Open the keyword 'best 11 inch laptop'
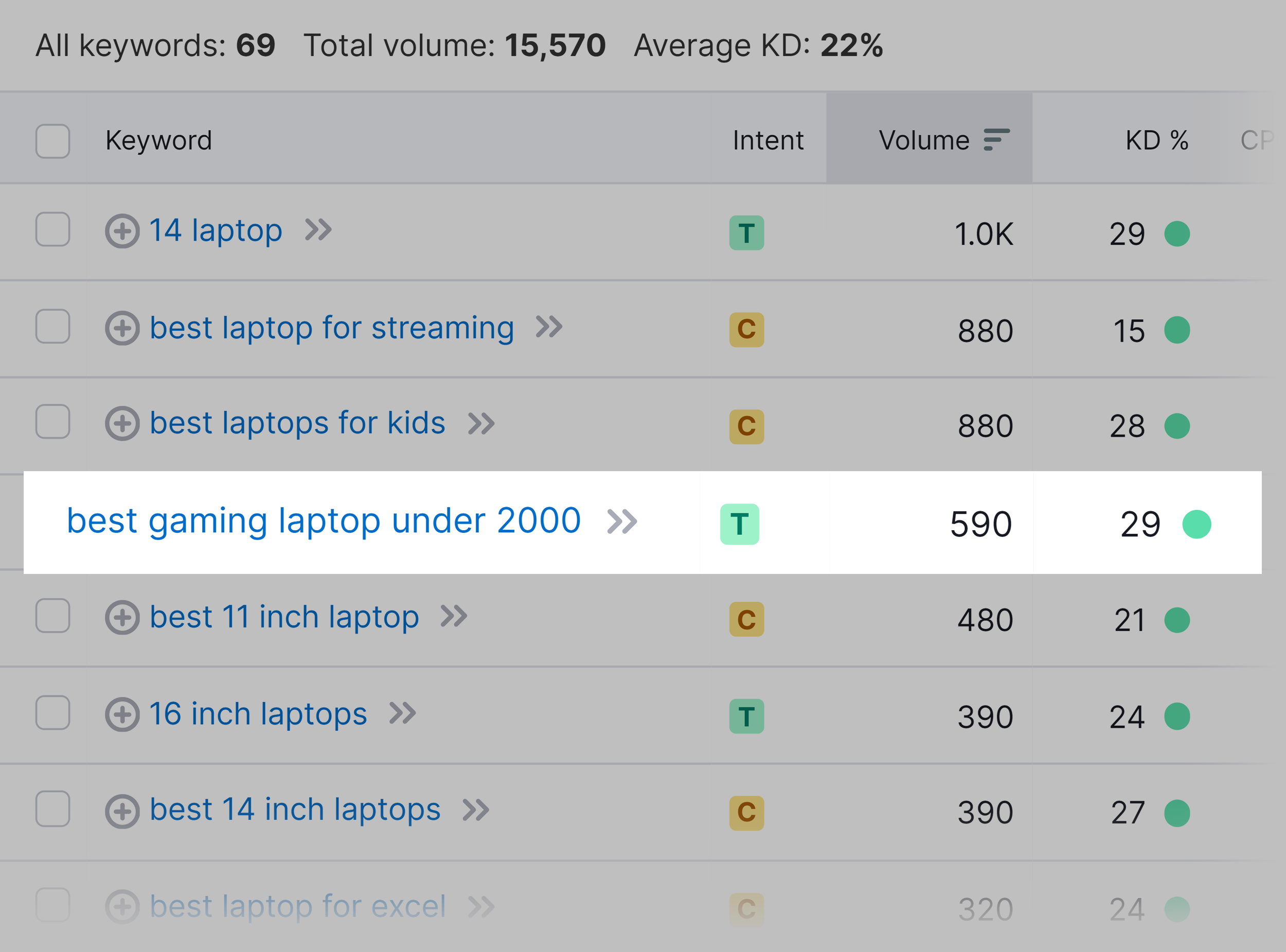Viewport: 1286px width, 952px height. [x=283, y=616]
